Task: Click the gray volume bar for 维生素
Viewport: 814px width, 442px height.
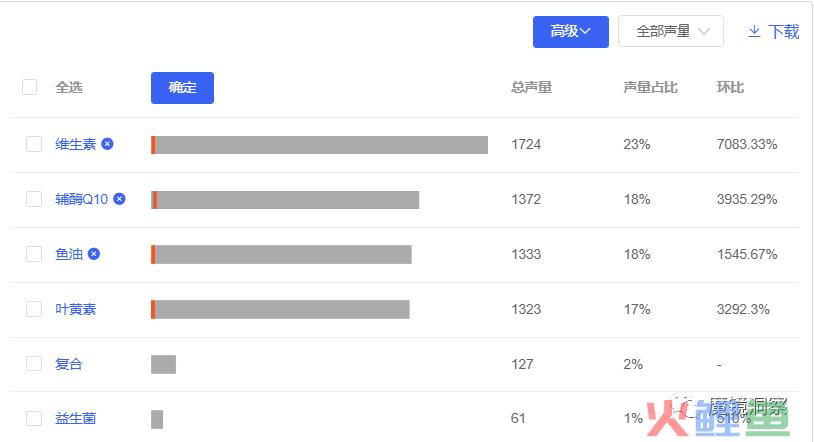Action: [319, 145]
